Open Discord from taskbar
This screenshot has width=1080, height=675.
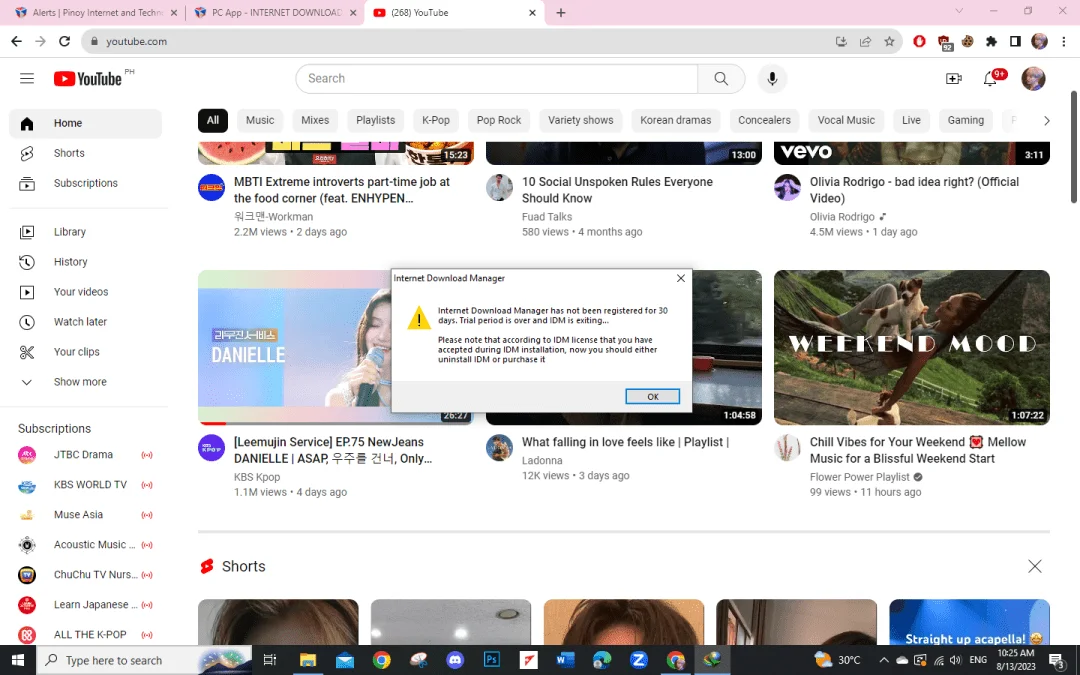coord(455,660)
